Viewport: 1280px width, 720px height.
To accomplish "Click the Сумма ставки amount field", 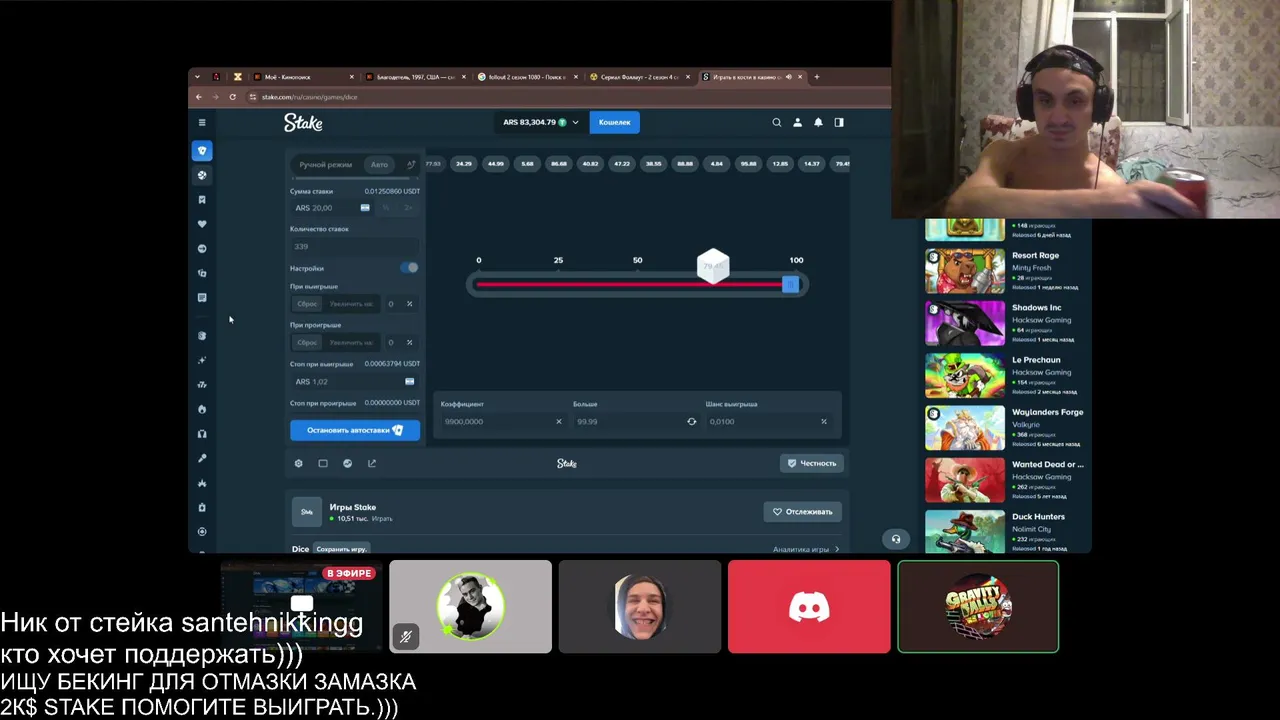I will tap(334, 208).
